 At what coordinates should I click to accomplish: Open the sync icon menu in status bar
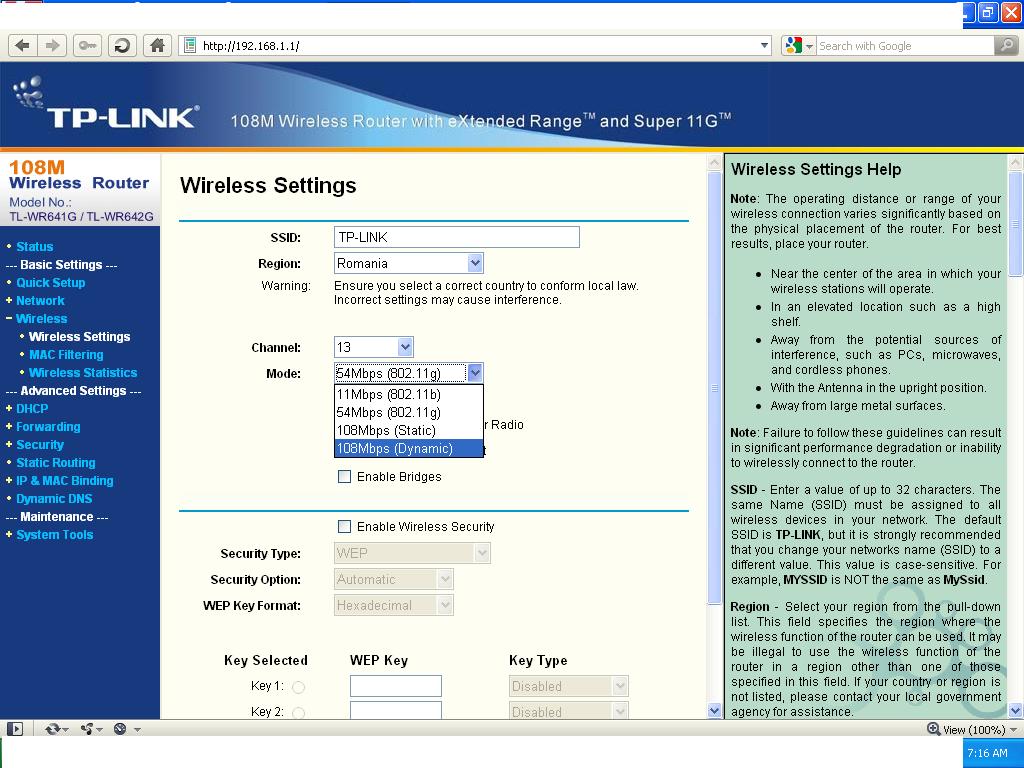tap(56, 729)
